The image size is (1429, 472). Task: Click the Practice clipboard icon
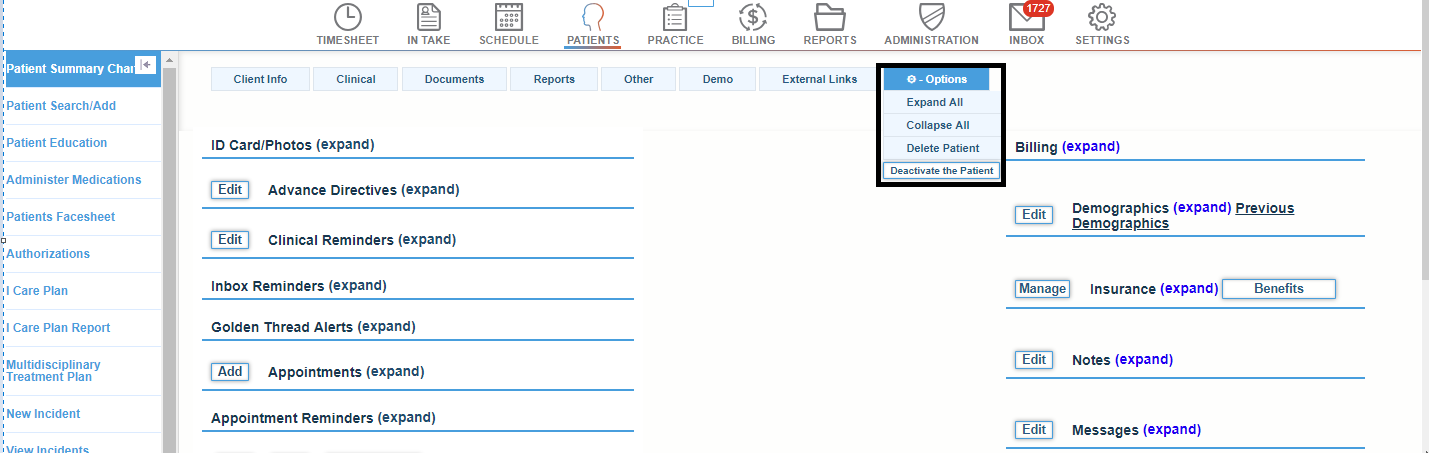tap(675, 18)
